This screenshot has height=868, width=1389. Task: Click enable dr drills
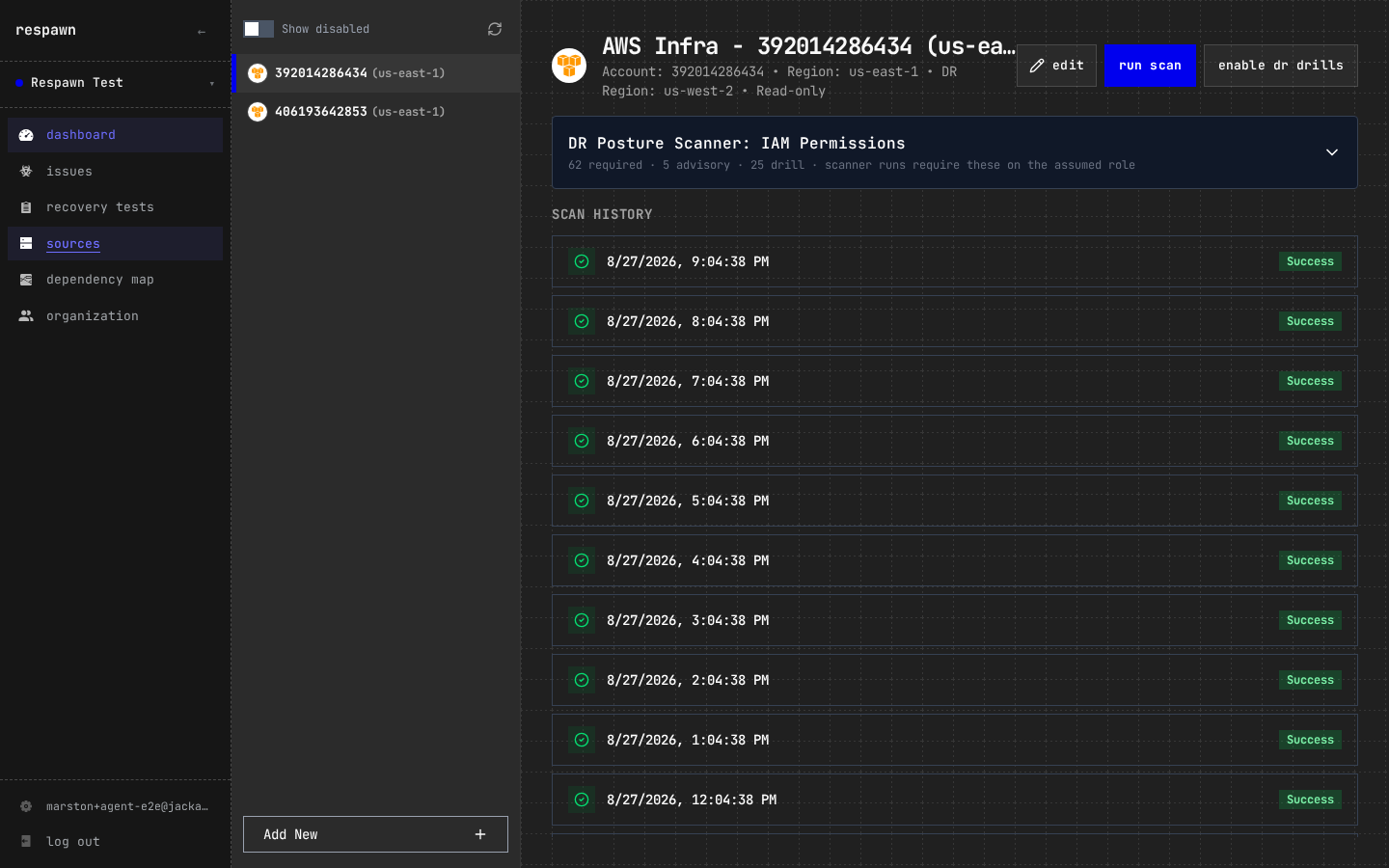click(1281, 66)
